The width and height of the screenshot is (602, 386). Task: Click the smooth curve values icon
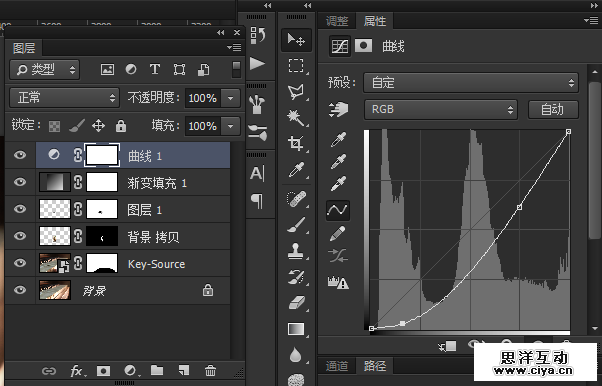pyautogui.click(x=338, y=255)
